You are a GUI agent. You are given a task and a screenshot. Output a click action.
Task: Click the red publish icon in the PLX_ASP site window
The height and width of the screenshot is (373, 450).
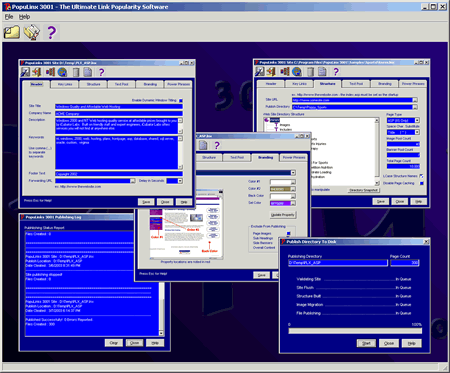point(50,72)
